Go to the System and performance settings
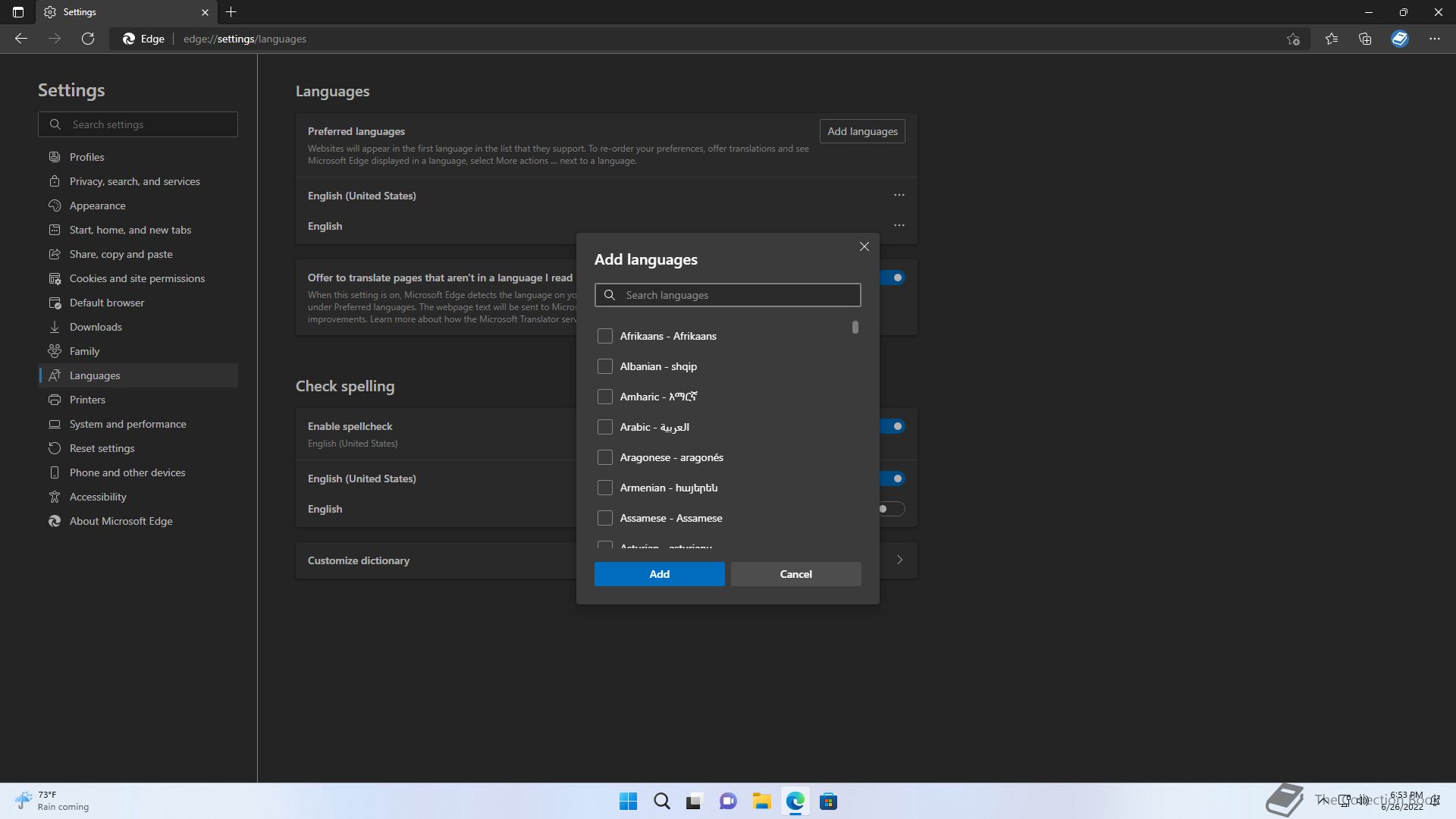The image size is (1456, 819). click(127, 424)
